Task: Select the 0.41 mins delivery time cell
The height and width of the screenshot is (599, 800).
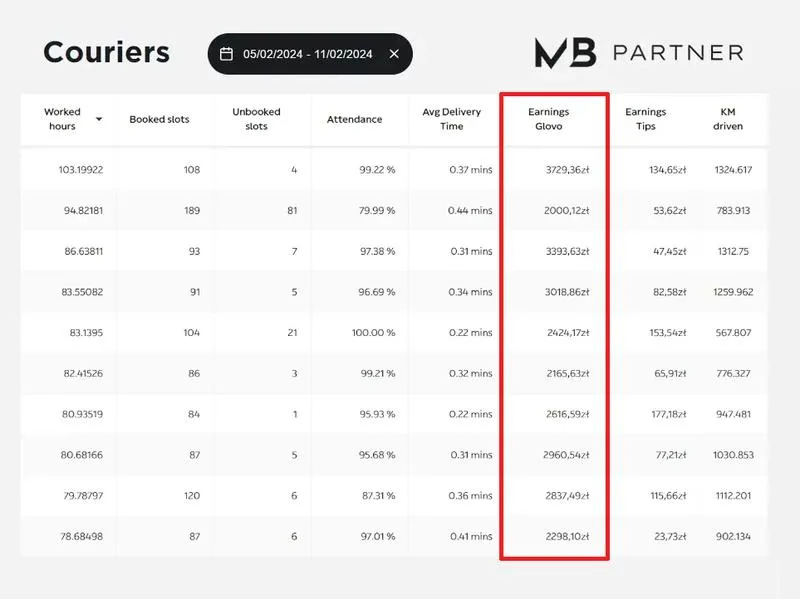Action: 469,538
